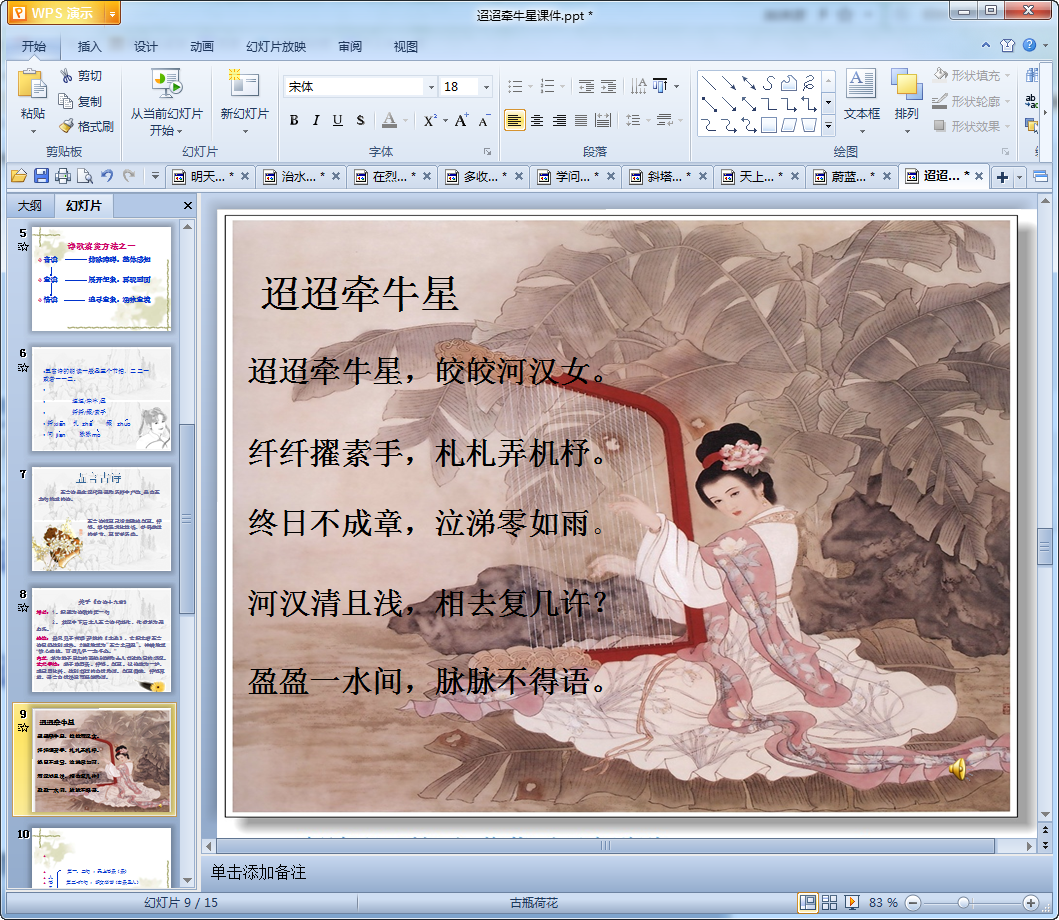Click the sound speaker icon on slide
This screenshot has height=920, width=1059.
coord(957,768)
